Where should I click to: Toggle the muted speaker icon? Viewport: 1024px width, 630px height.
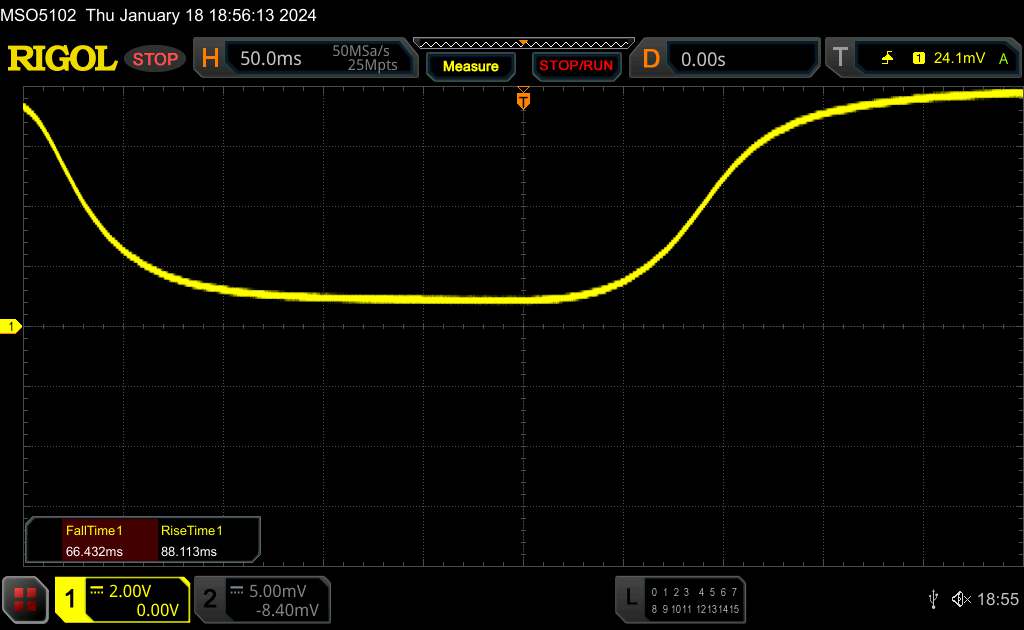[x=960, y=599]
